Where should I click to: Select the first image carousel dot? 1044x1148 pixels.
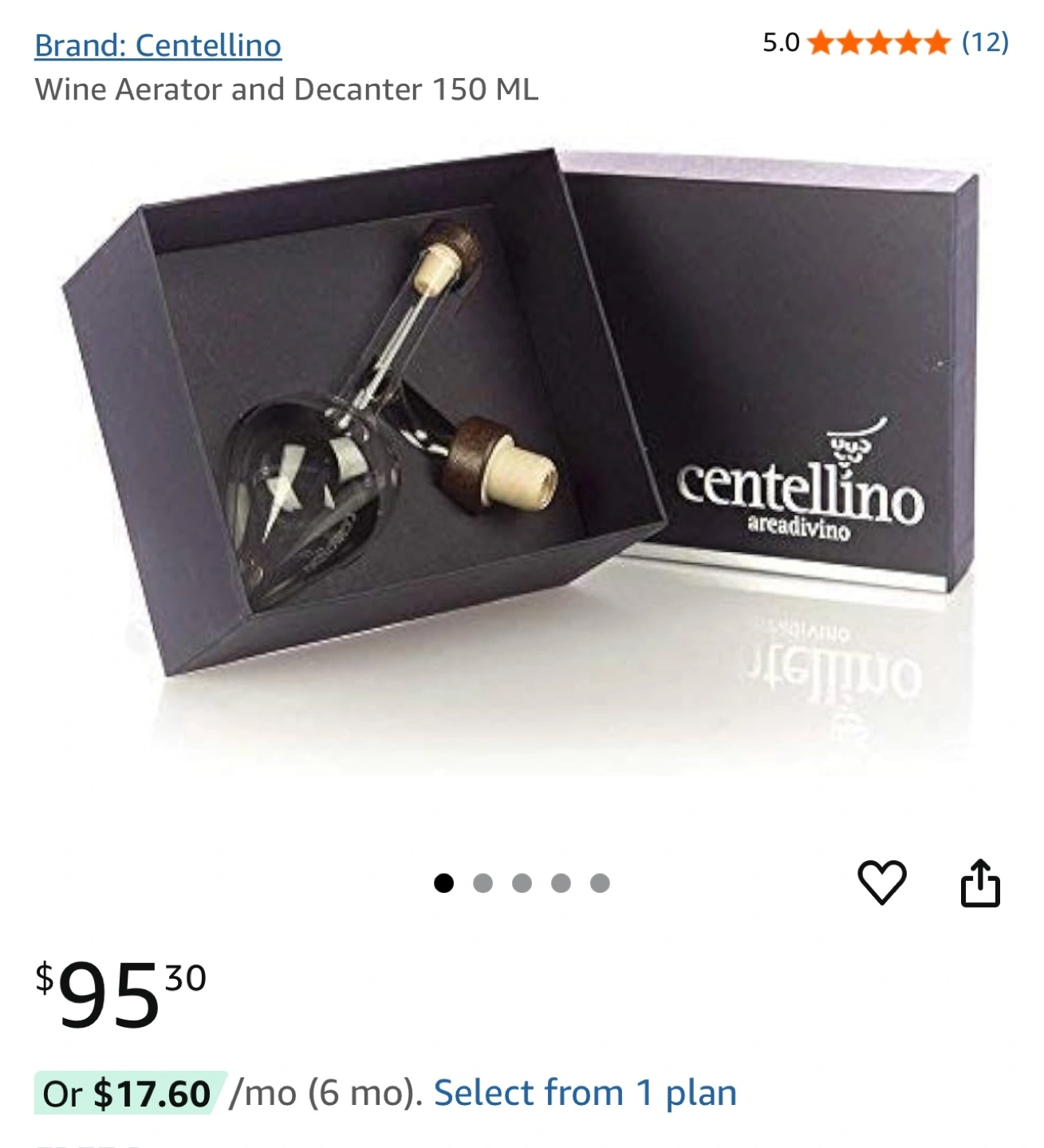(x=443, y=883)
